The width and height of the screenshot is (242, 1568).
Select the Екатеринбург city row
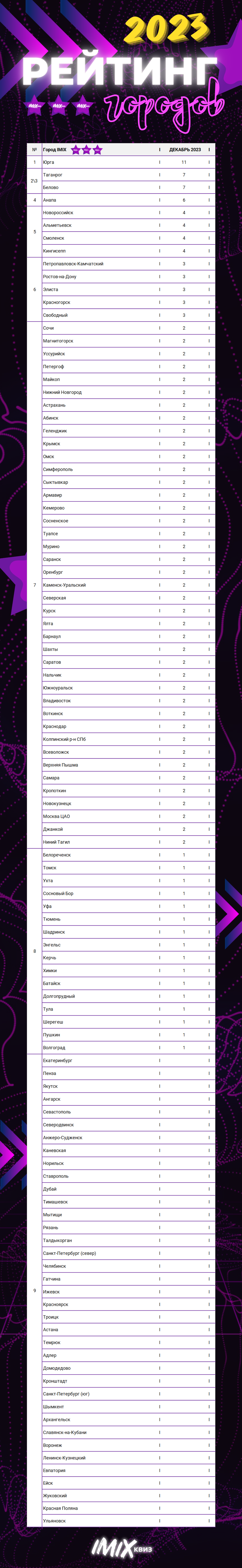[57, 1060]
